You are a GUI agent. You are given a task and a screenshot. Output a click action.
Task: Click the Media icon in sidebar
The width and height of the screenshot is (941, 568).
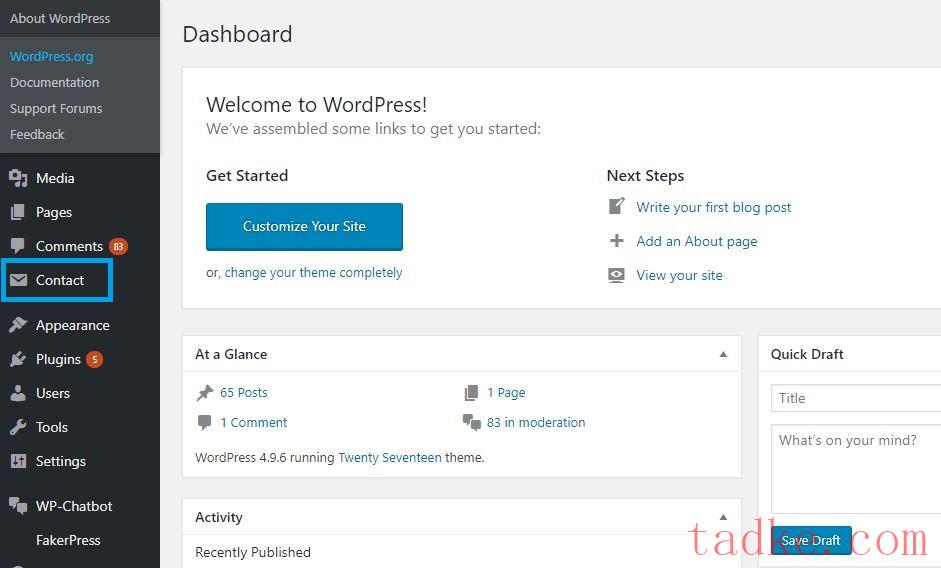(18, 178)
